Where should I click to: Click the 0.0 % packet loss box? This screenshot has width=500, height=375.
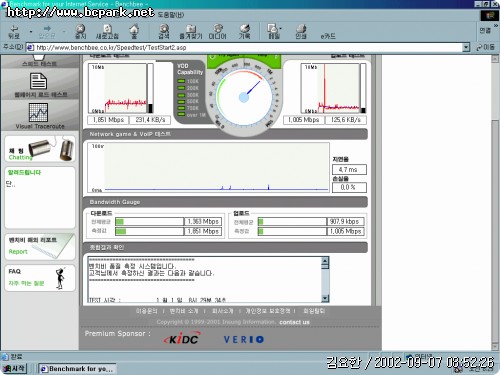(x=349, y=187)
